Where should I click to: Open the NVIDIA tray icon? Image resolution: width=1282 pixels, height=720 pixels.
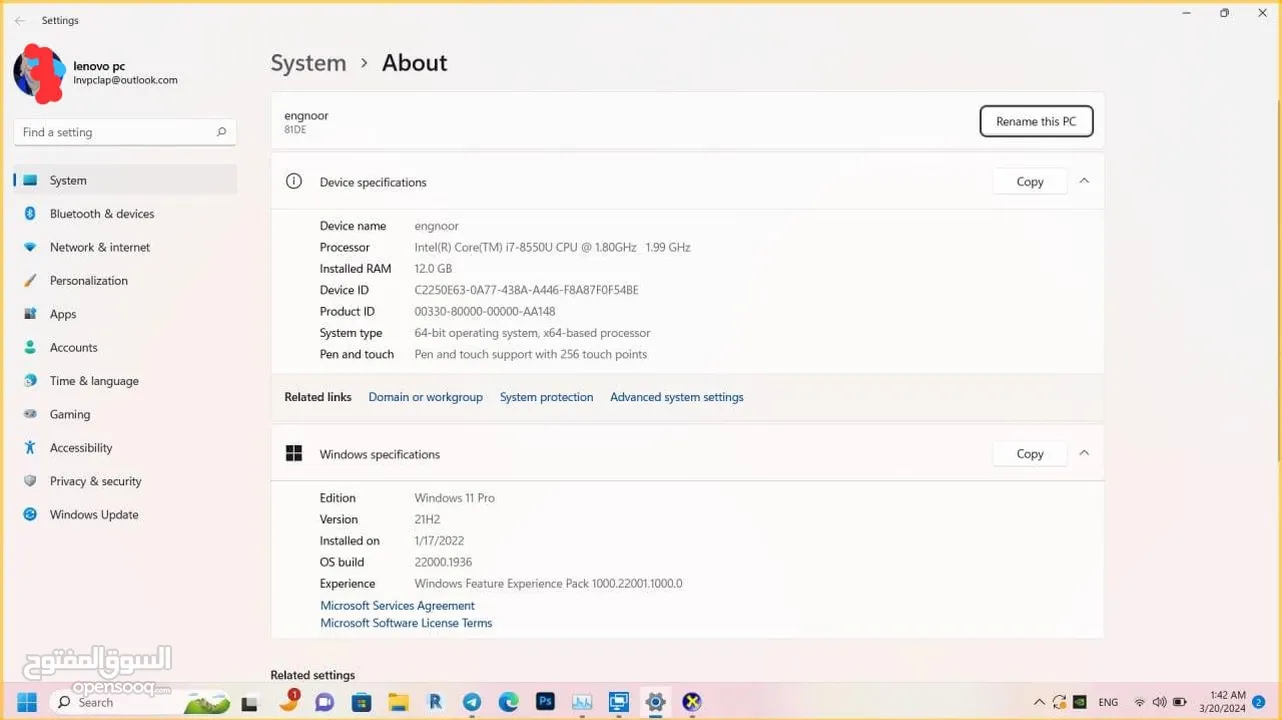[1081, 702]
